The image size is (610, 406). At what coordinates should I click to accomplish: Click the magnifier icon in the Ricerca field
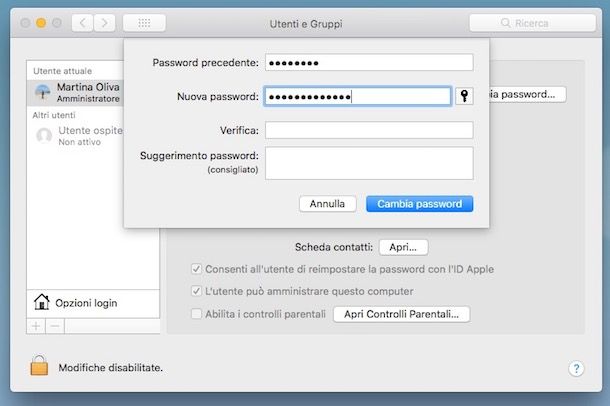coord(505,23)
